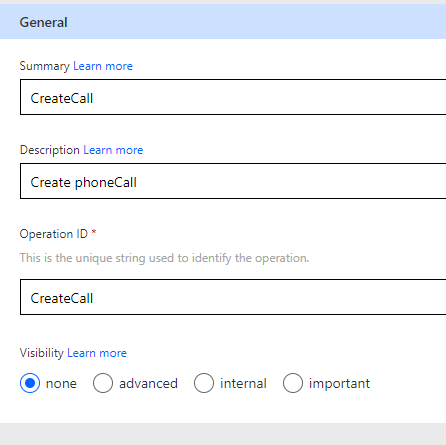Click the unique string helper text
The image size is (446, 445).
pyautogui.click(x=164, y=258)
